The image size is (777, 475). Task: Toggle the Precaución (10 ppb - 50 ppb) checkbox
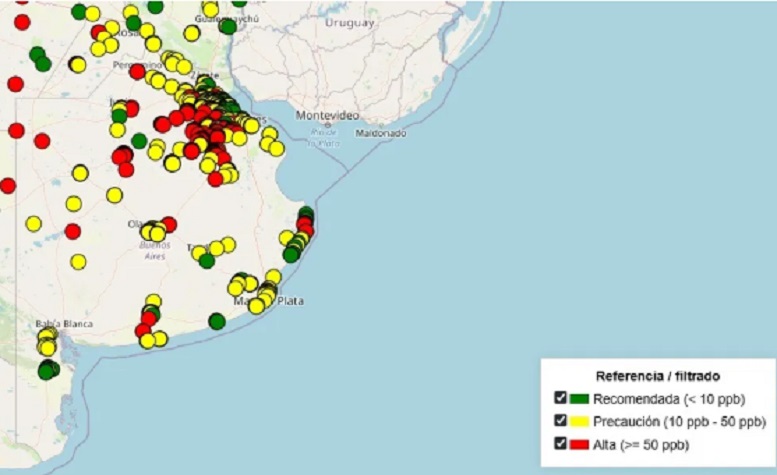pos(561,421)
